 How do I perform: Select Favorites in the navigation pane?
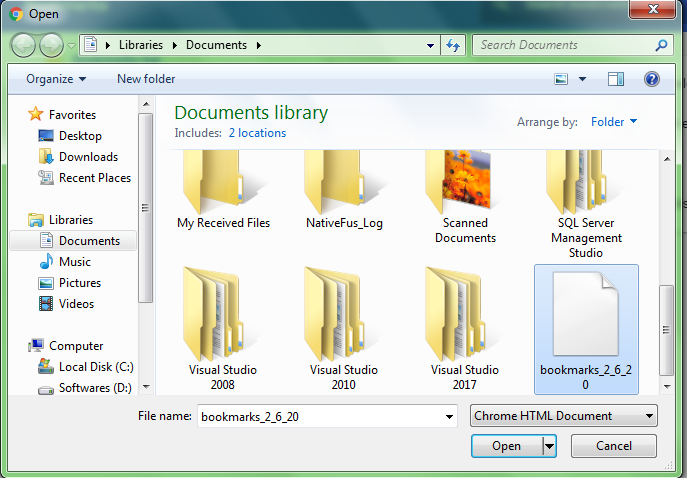pyautogui.click(x=62, y=114)
